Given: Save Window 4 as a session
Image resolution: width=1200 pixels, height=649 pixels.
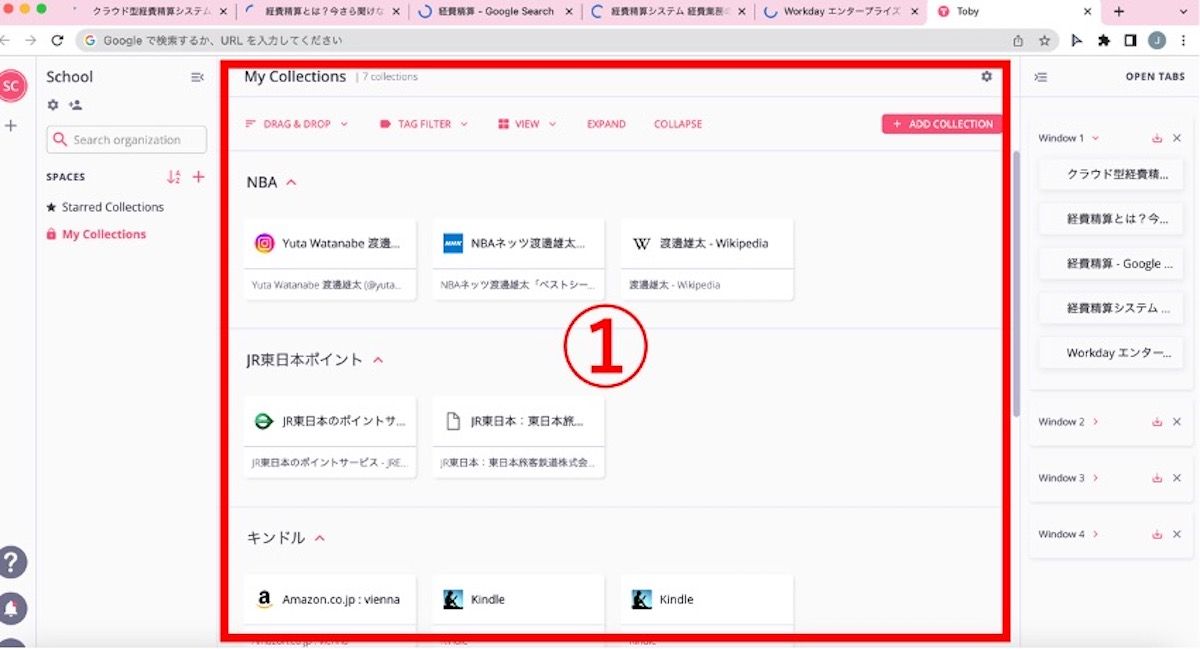Looking at the screenshot, I should [x=1157, y=534].
